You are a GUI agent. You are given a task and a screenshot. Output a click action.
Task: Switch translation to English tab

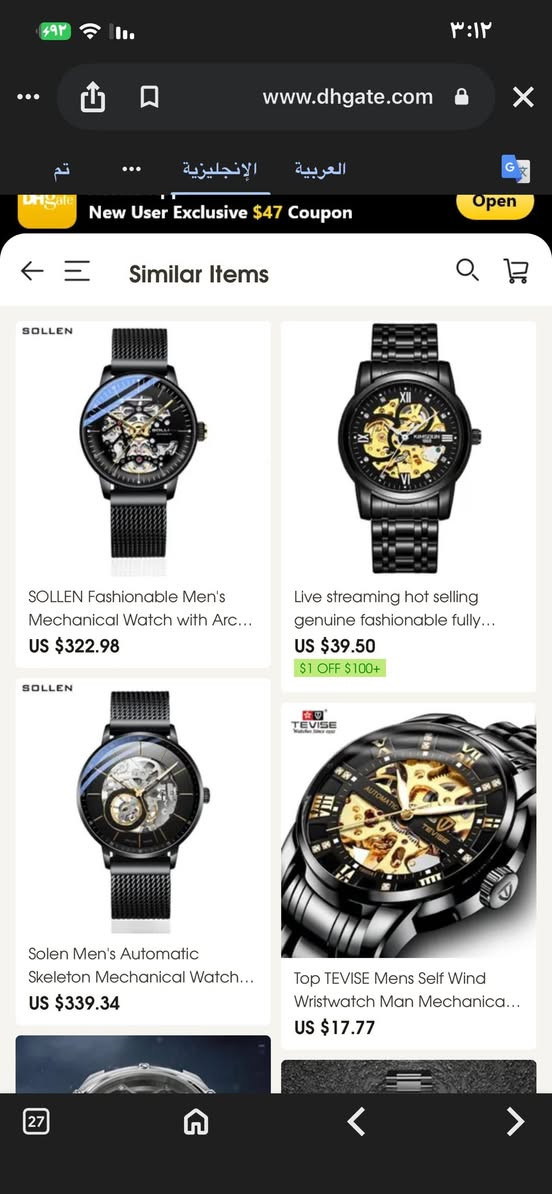[x=219, y=168]
